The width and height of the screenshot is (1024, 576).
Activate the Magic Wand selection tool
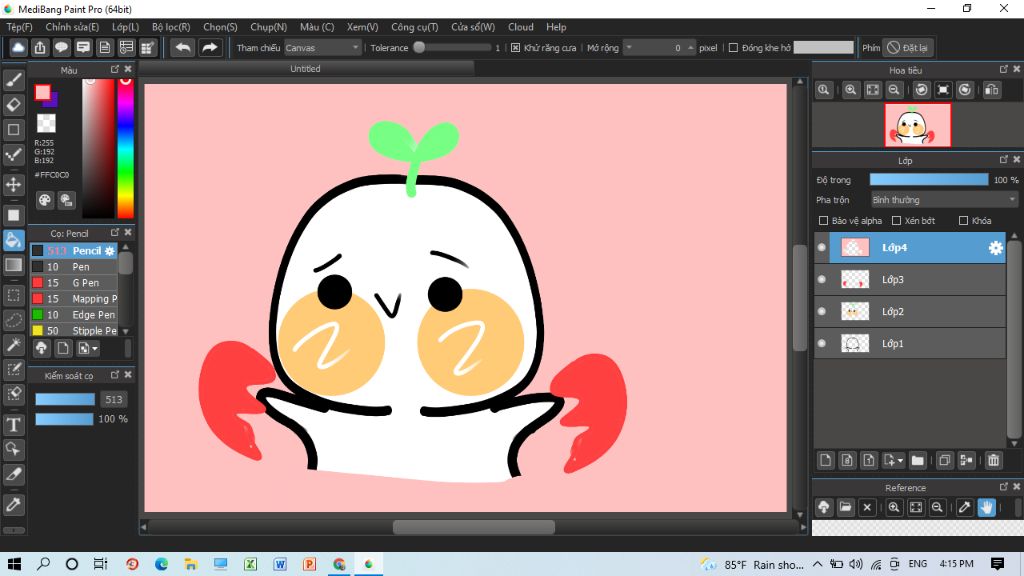[14, 345]
